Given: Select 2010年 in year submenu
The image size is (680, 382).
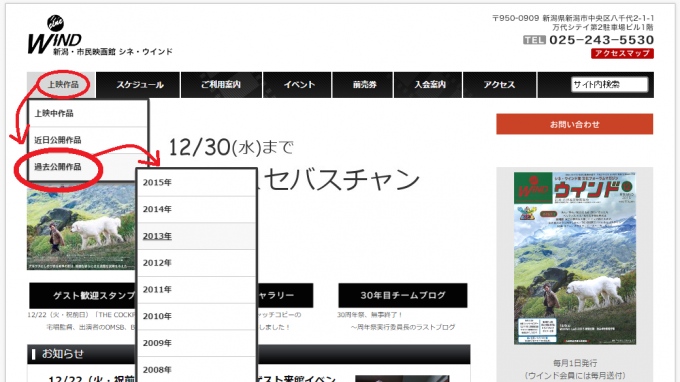Looking at the screenshot, I should pos(196,317).
